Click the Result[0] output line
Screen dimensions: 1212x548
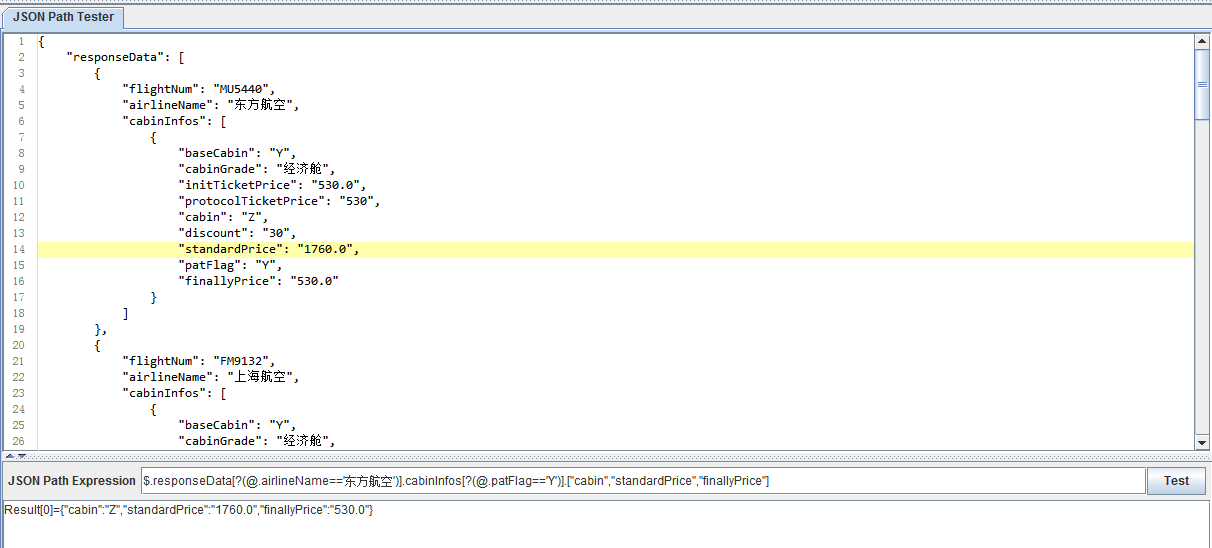[x=189, y=510]
